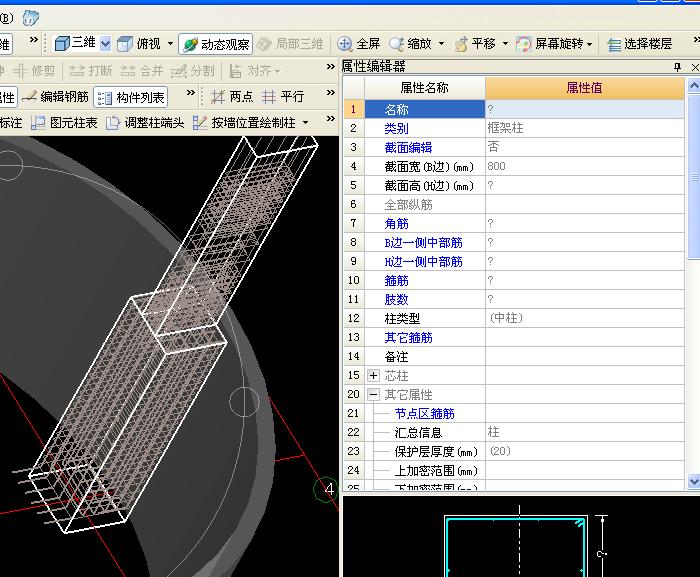Pin the 属性编辑器 panel
Image resolution: width=700 pixels, height=577 pixels.
pyautogui.click(x=678, y=67)
